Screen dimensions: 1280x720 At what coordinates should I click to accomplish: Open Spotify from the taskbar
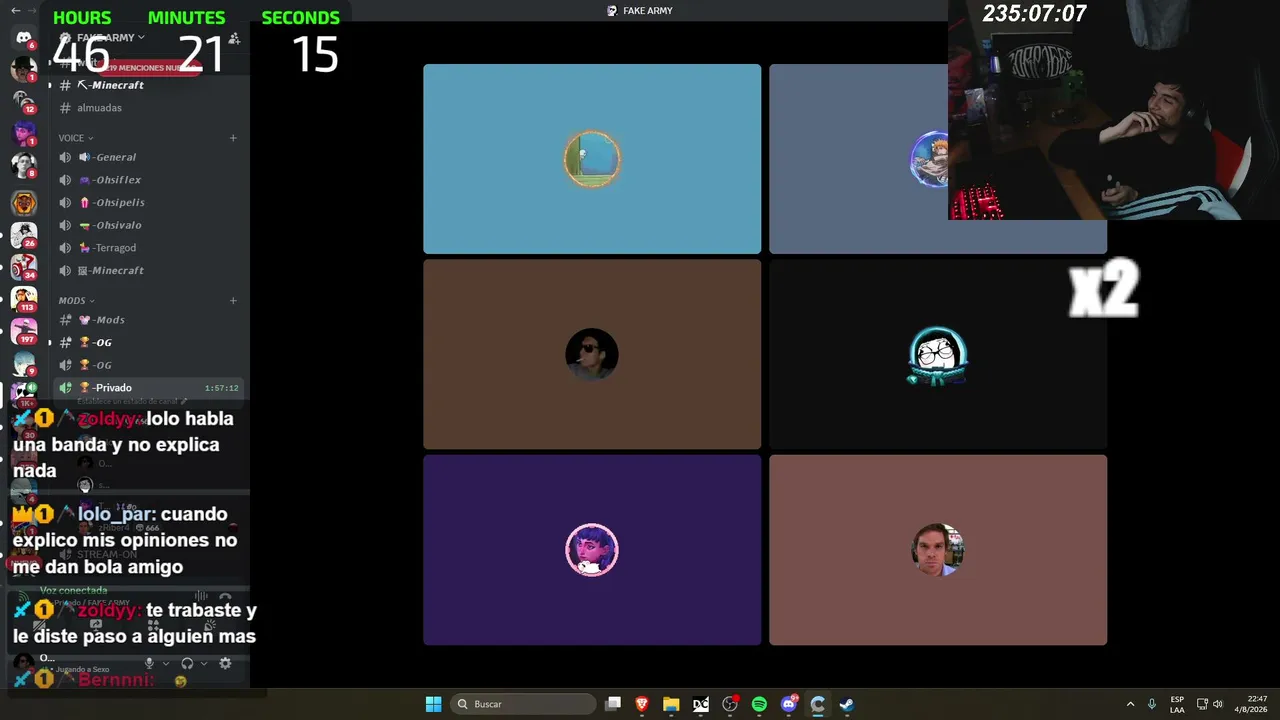coord(759,704)
